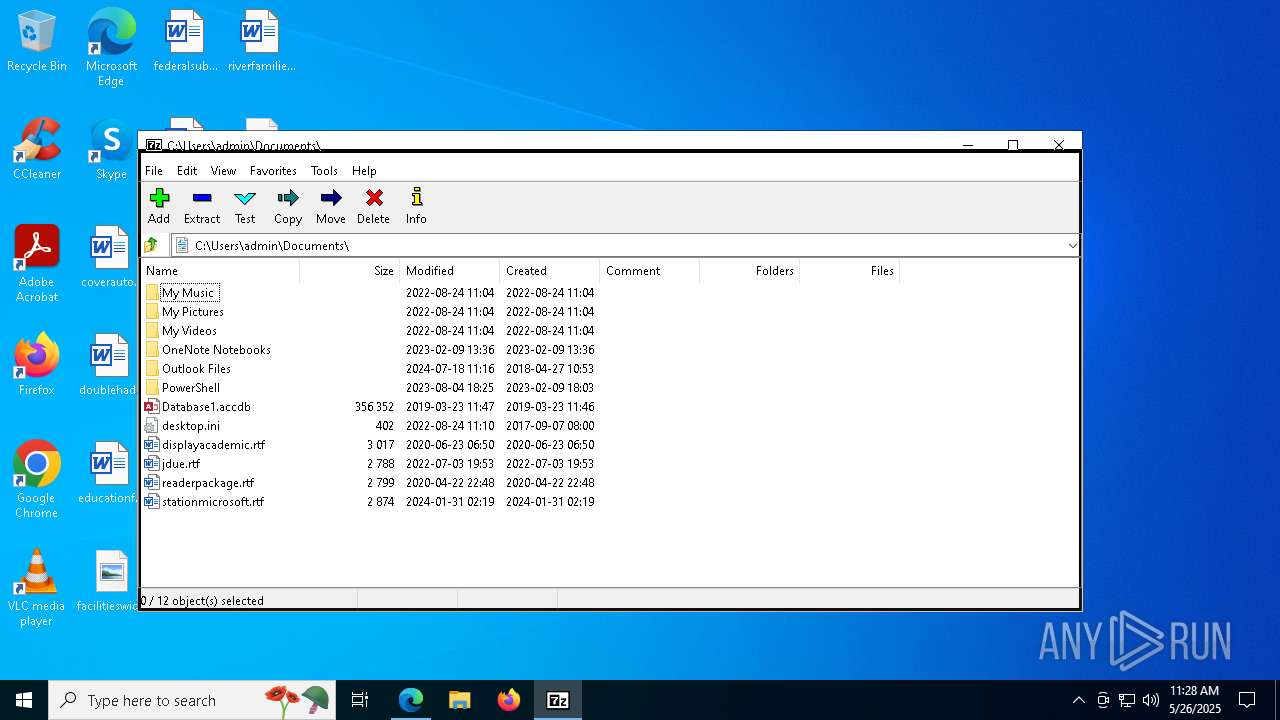Select the jdue.rtf file
This screenshot has height=720, width=1280.
click(x=181, y=464)
